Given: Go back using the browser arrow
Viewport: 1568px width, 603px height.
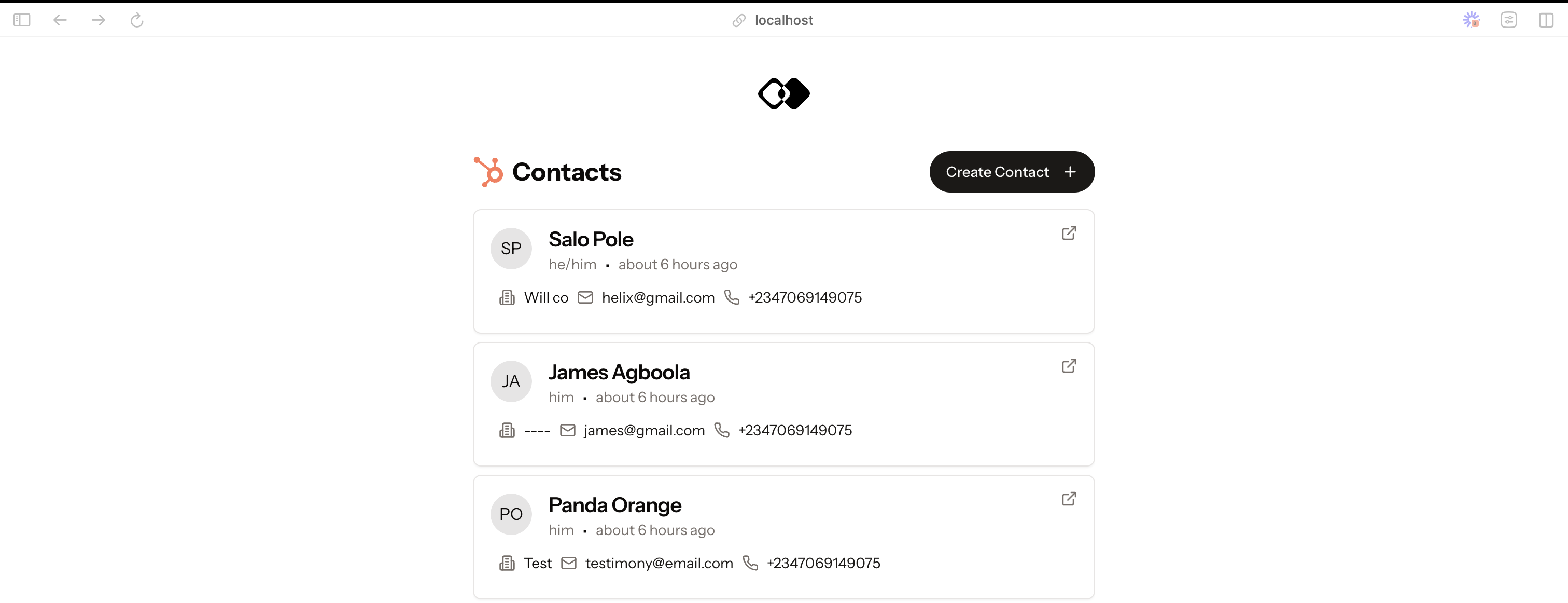Looking at the screenshot, I should 60,20.
